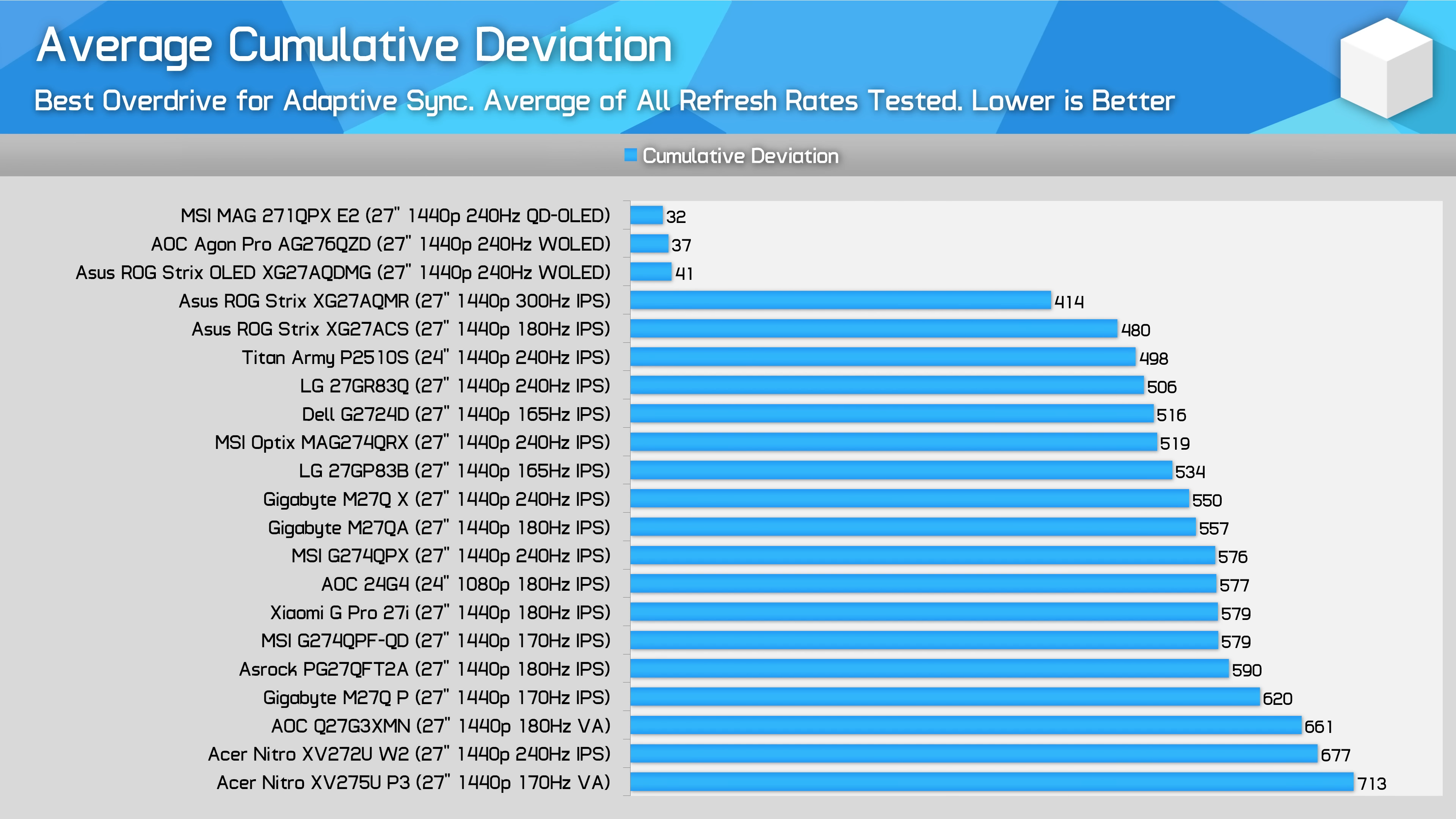Select the Gigabyte M27QA label
The image size is (1456, 819).
coord(439,527)
